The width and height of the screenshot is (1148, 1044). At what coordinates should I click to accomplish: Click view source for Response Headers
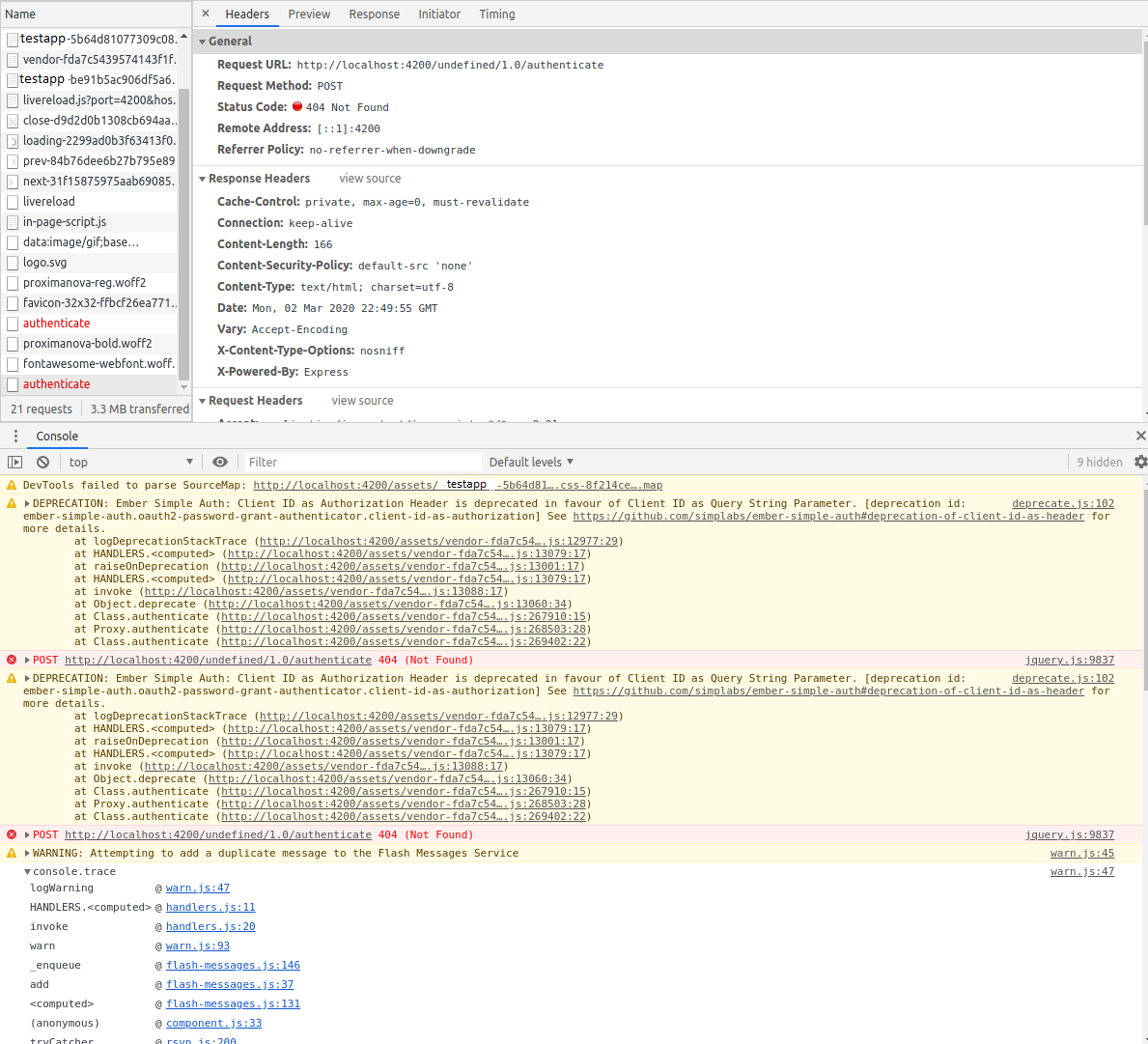pos(370,179)
